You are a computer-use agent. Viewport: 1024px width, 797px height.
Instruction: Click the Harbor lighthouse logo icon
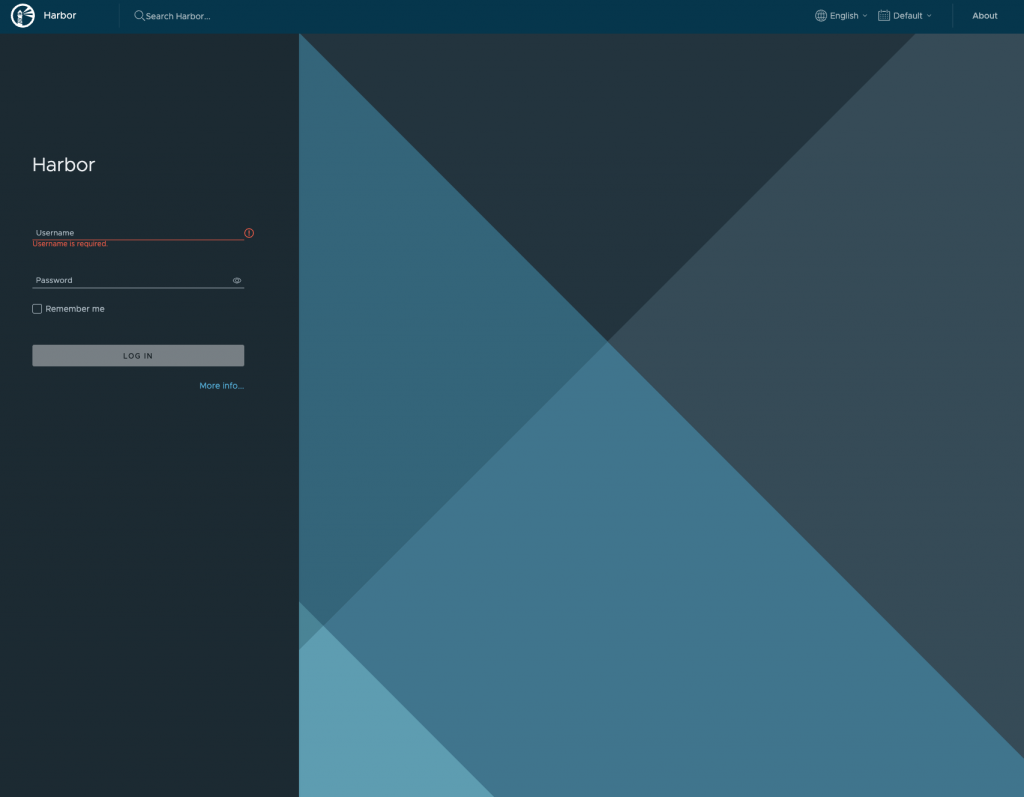23,16
